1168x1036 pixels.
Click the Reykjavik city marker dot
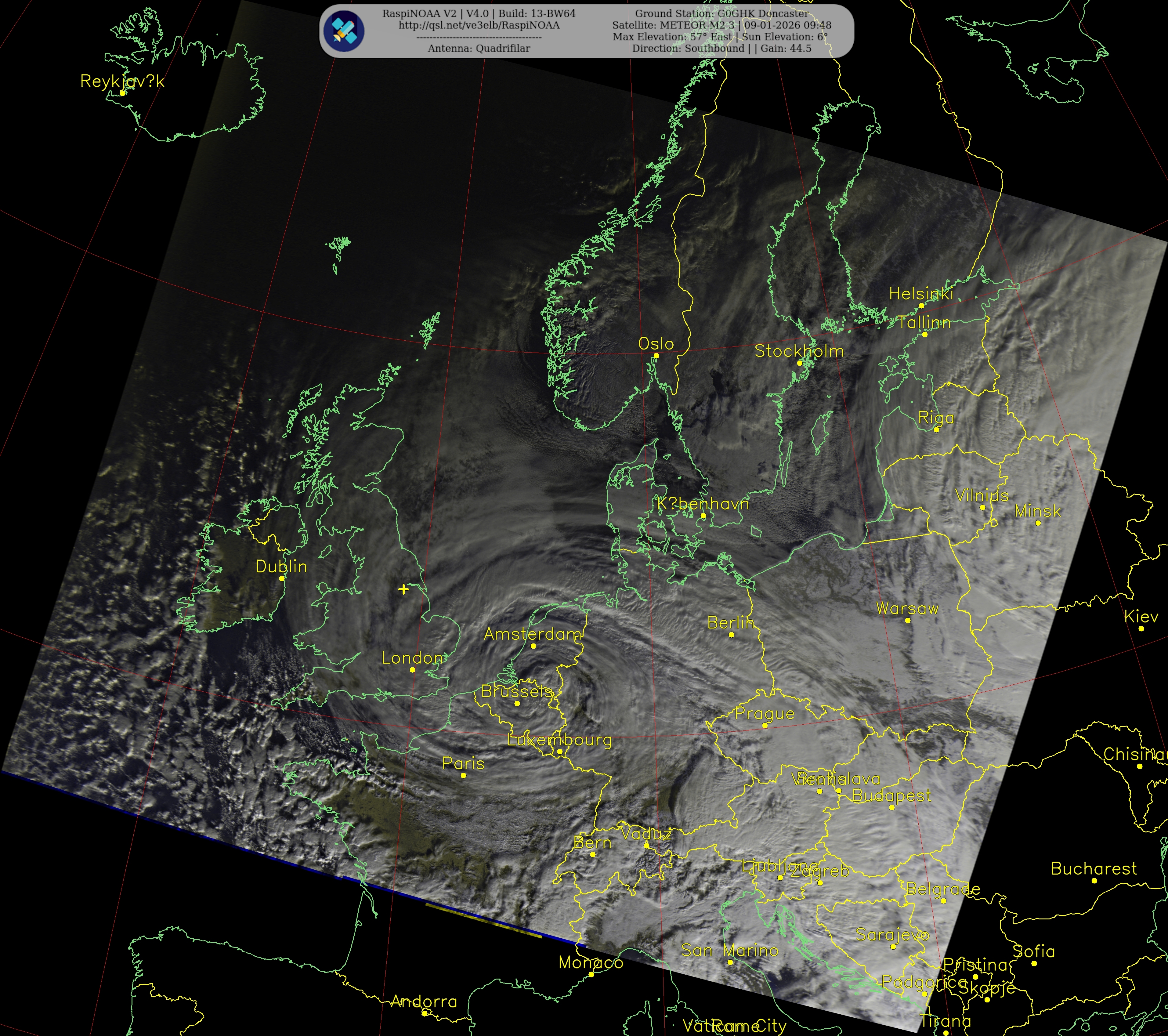(x=122, y=93)
